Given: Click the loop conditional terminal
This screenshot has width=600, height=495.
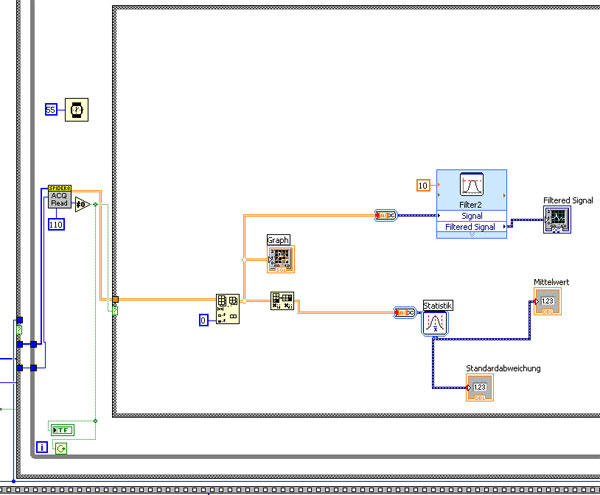Looking at the screenshot, I should coord(61,448).
